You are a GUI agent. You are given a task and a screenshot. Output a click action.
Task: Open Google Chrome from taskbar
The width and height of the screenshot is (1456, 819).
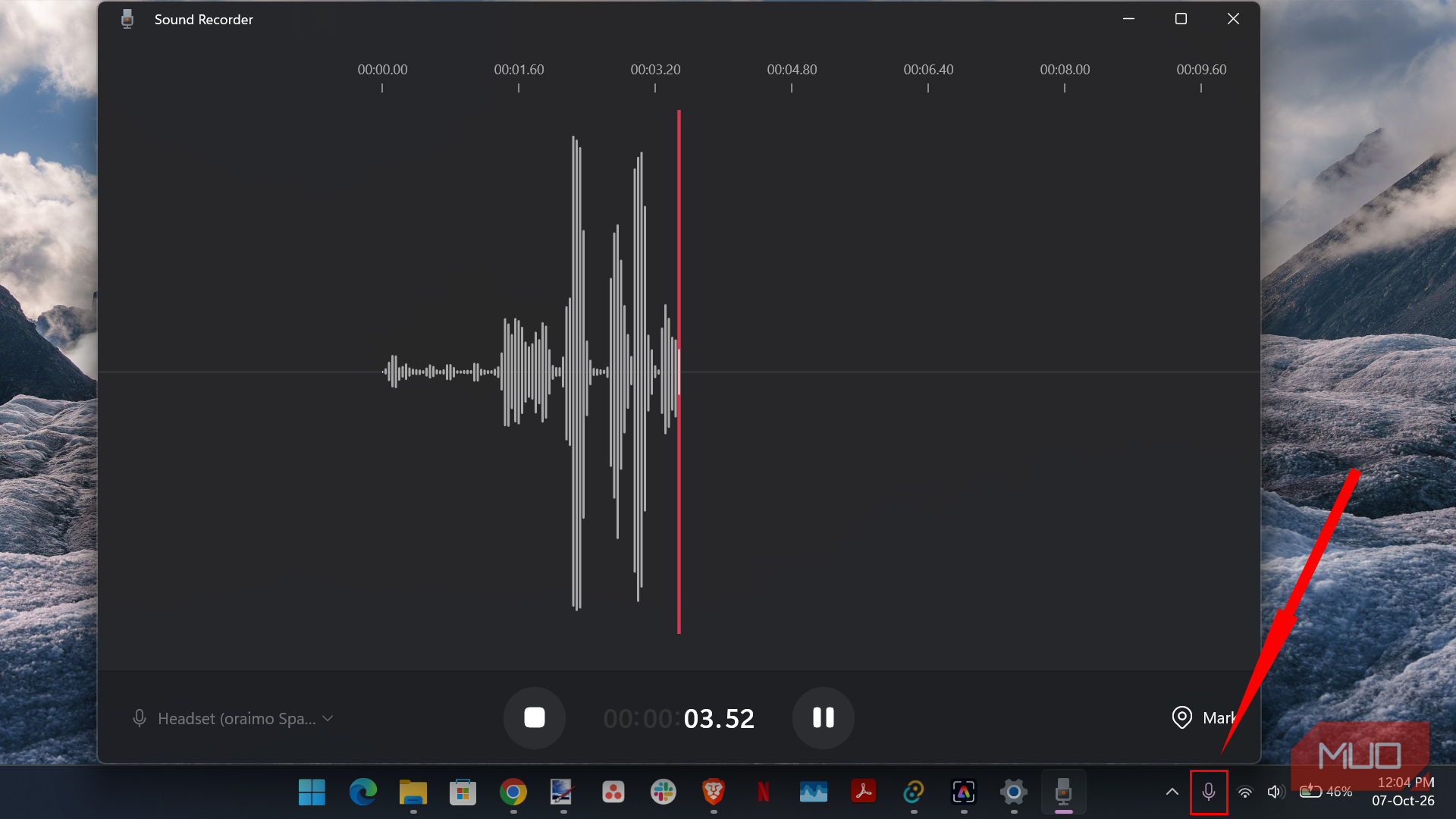click(513, 792)
